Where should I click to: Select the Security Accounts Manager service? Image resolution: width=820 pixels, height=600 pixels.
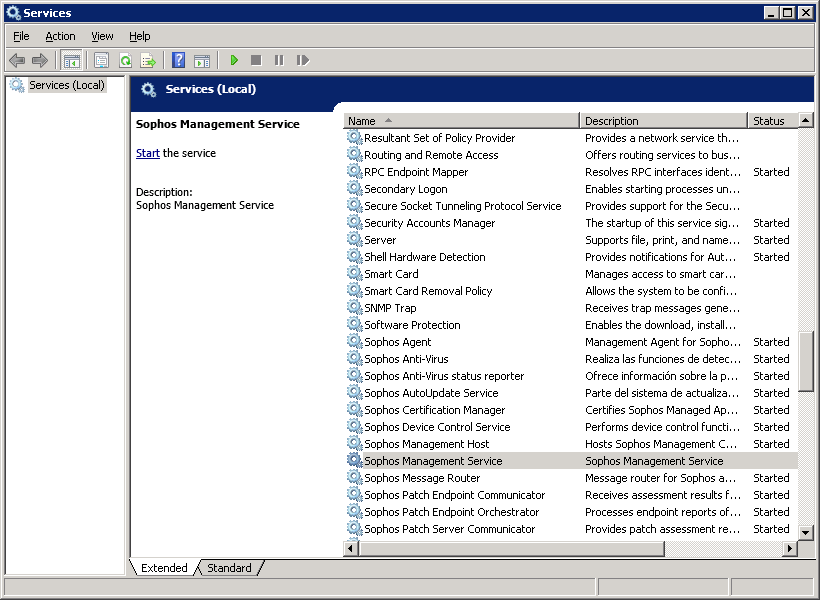(x=429, y=223)
